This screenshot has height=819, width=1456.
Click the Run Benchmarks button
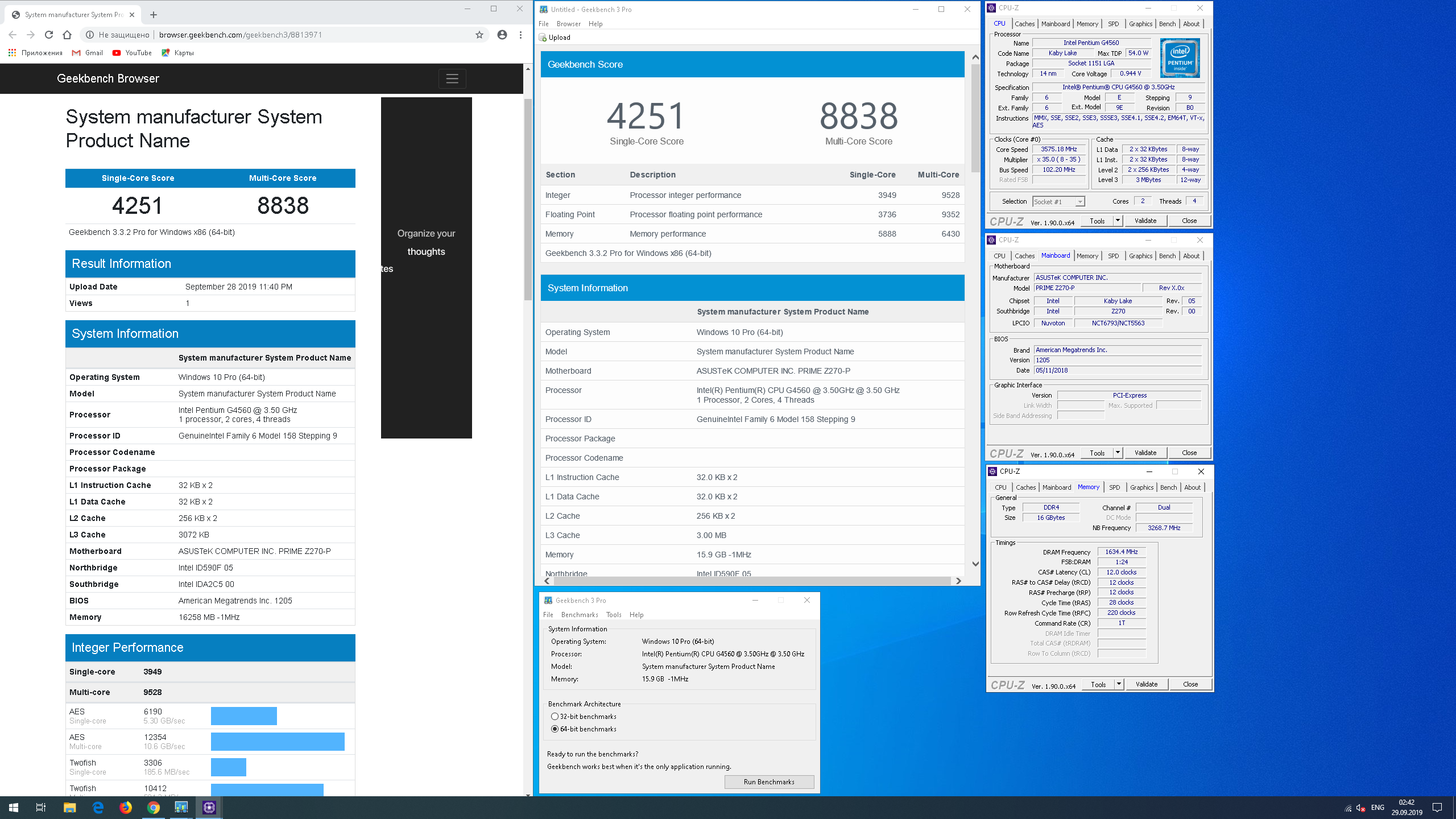pyautogui.click(x=769, y=782)
